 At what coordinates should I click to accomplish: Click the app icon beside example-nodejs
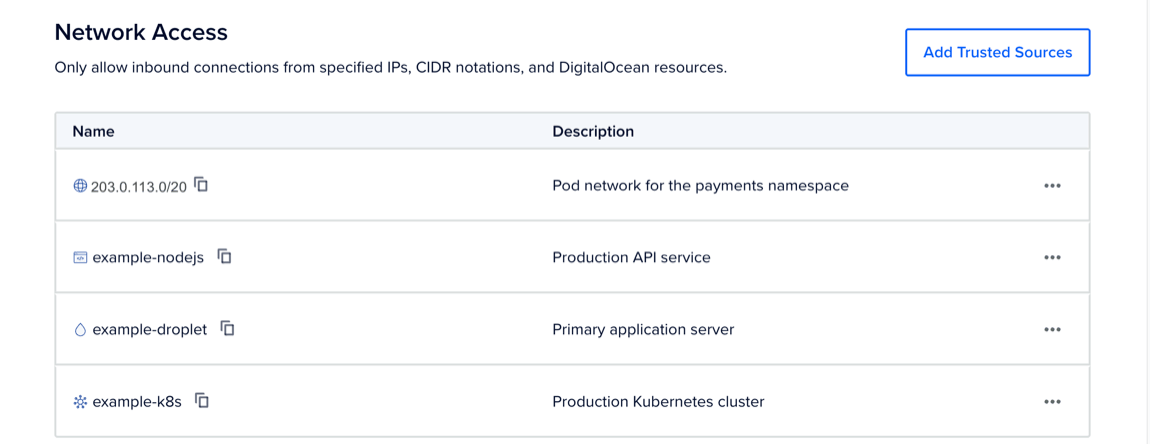pyautogui.click(x=80, y=258)
